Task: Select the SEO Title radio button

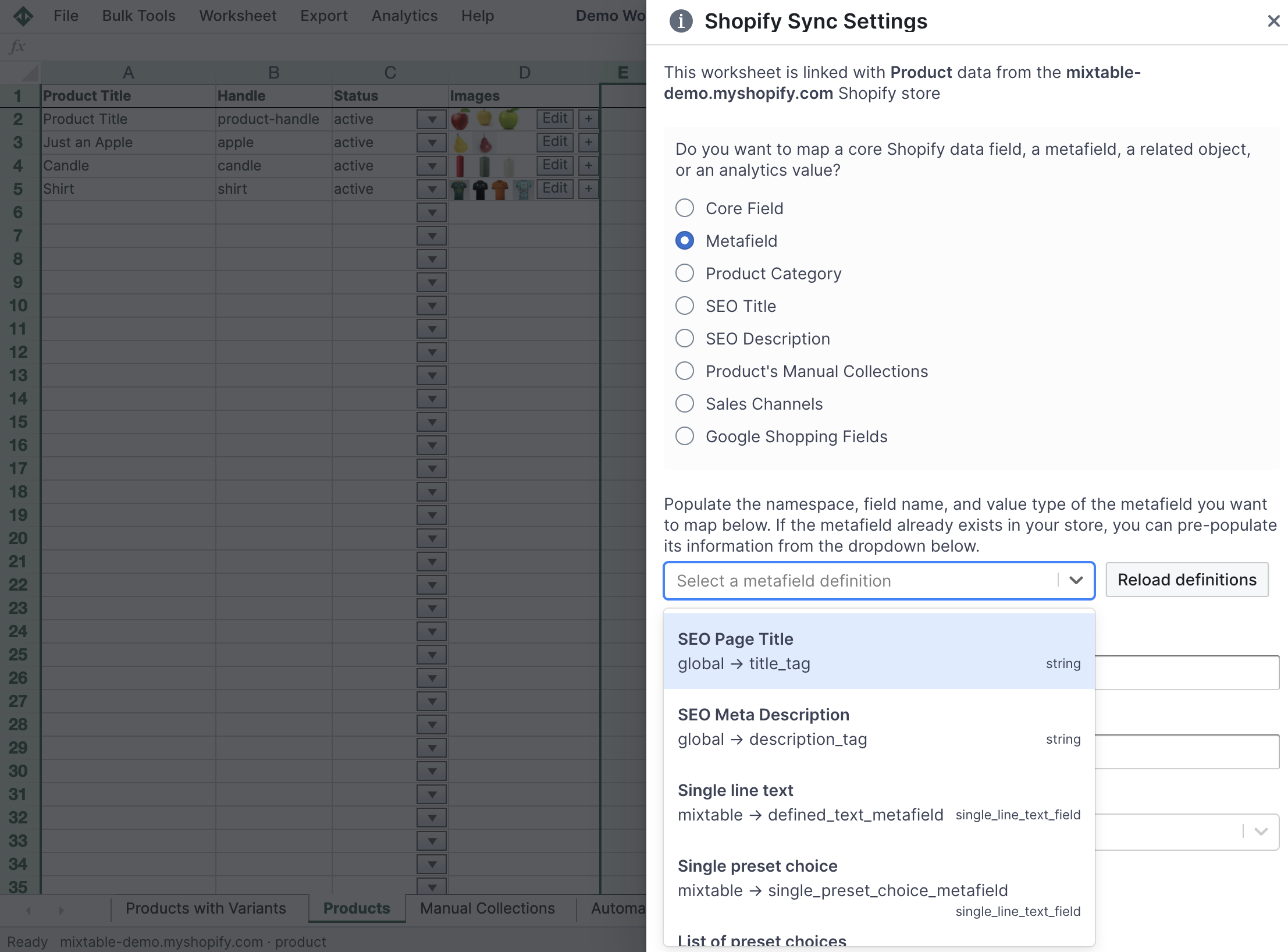Action: (685, 306)
